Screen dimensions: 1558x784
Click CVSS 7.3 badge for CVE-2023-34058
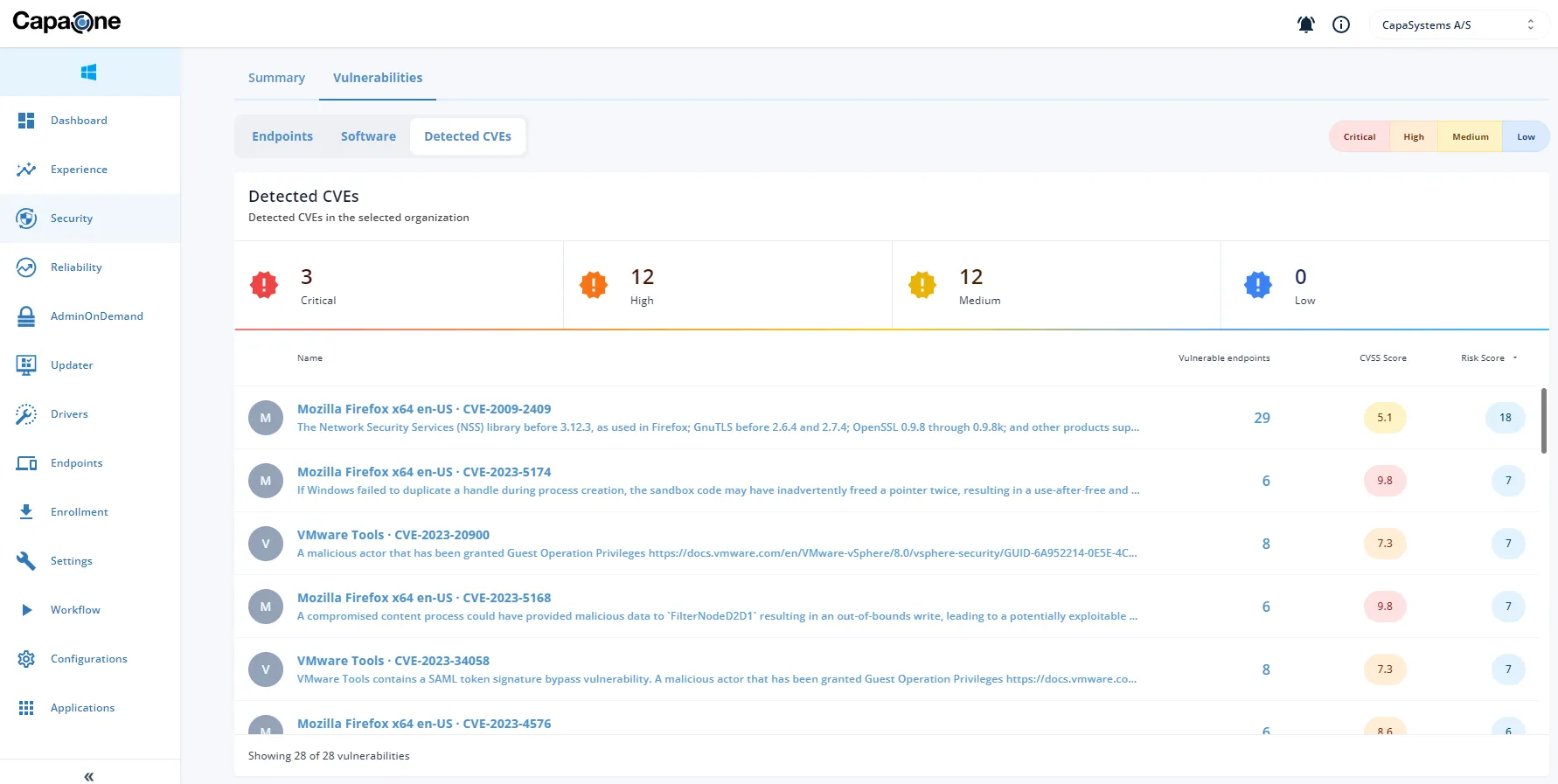(1385, 670)
